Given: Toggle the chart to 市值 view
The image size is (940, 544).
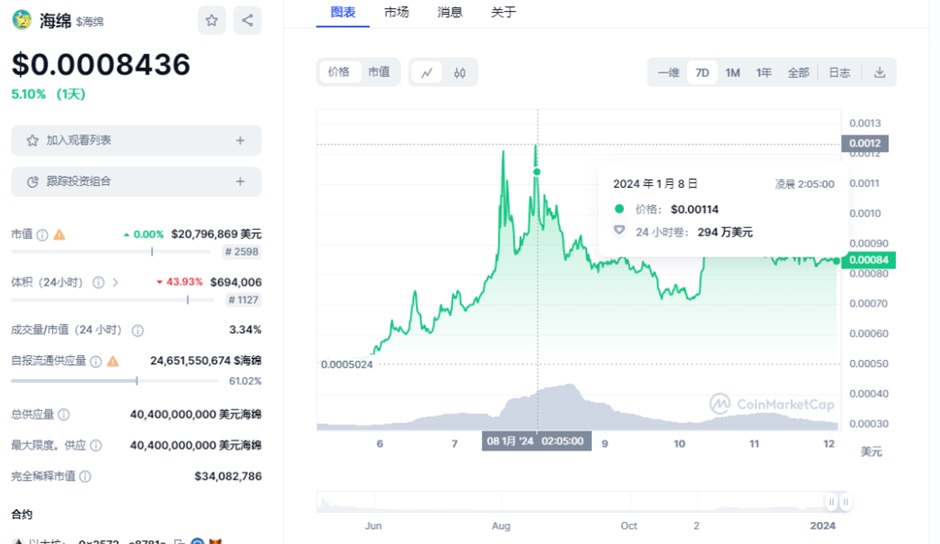Looking at the screenshot, I should [x=379, y=72].
